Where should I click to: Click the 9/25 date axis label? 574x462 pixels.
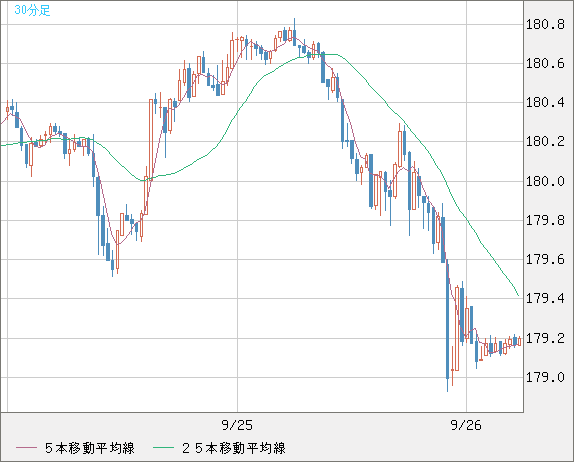point(237,425)
